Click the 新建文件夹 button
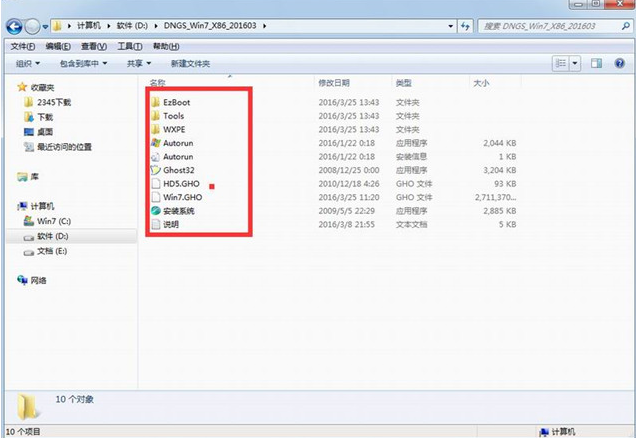 (190, 64)
